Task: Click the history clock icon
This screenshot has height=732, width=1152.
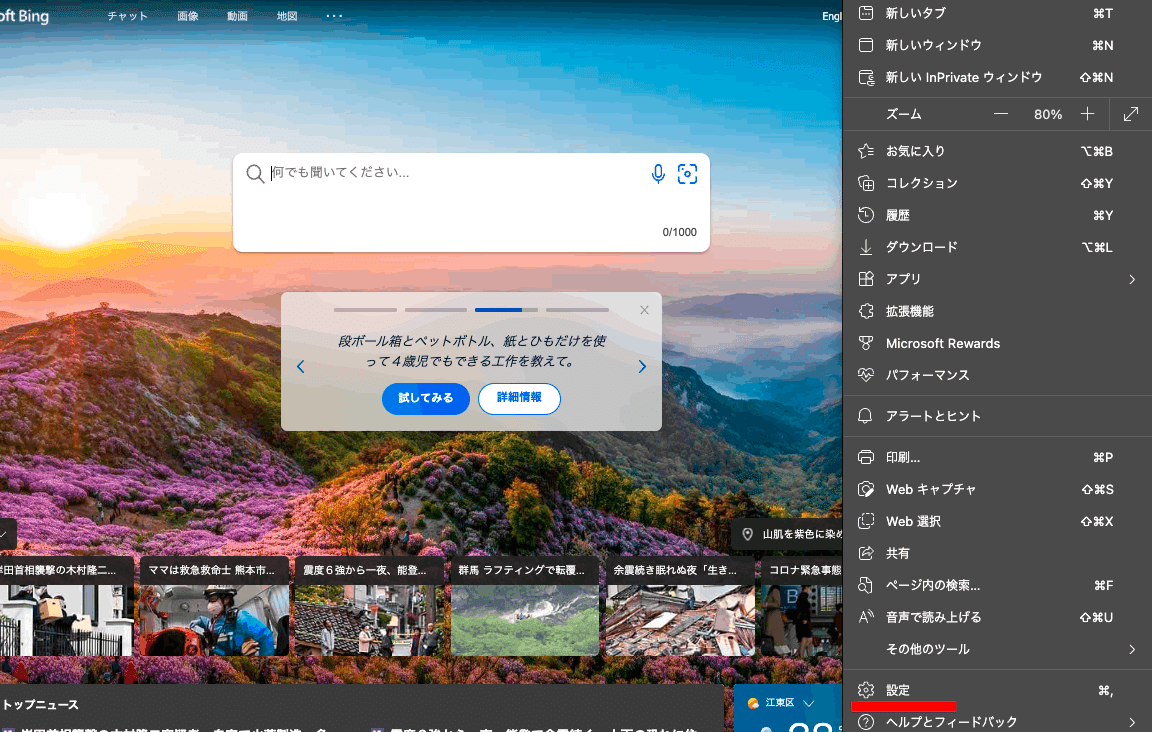Action: [x=866, y=215]
